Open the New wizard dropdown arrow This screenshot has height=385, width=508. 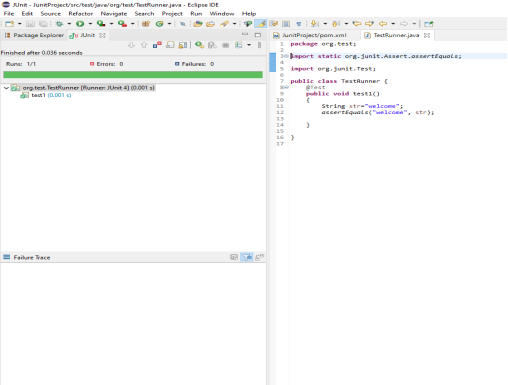(x=19, y=24)
